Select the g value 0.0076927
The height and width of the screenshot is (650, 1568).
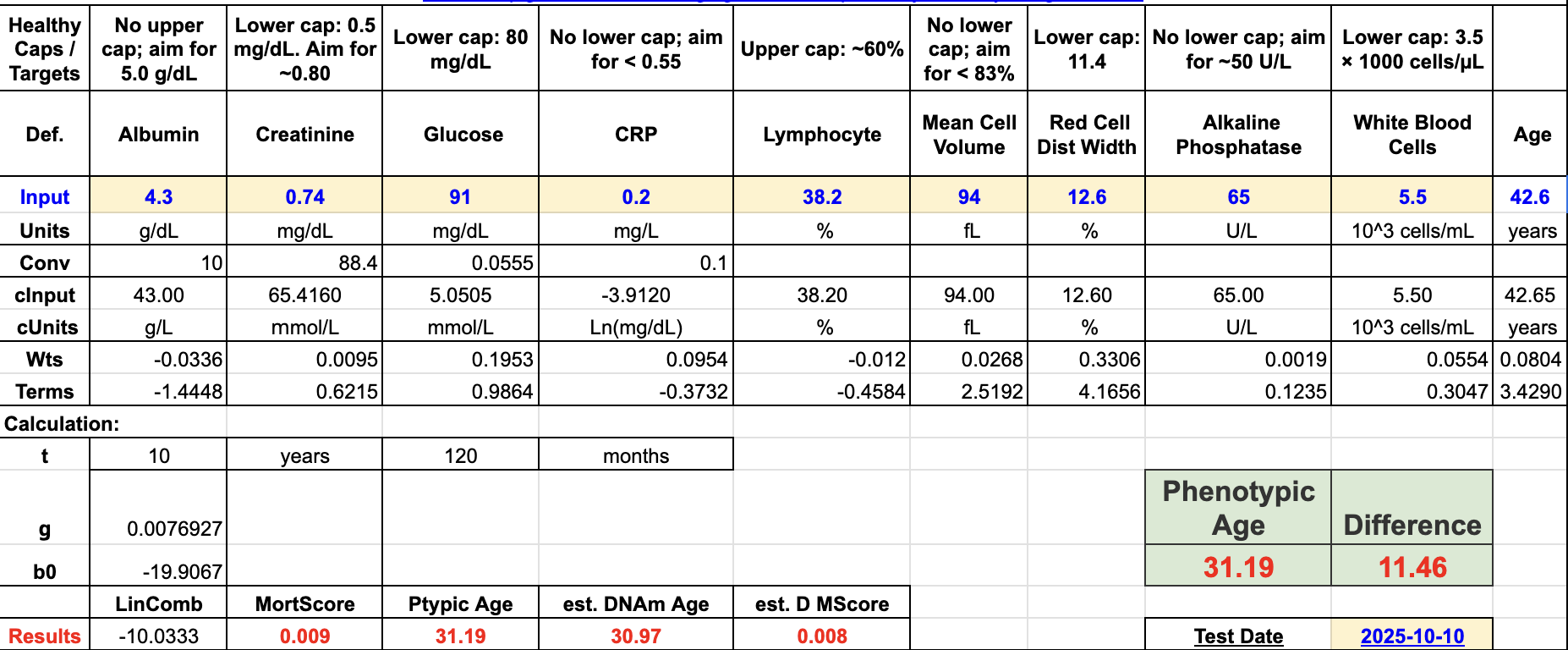(158, 528)
